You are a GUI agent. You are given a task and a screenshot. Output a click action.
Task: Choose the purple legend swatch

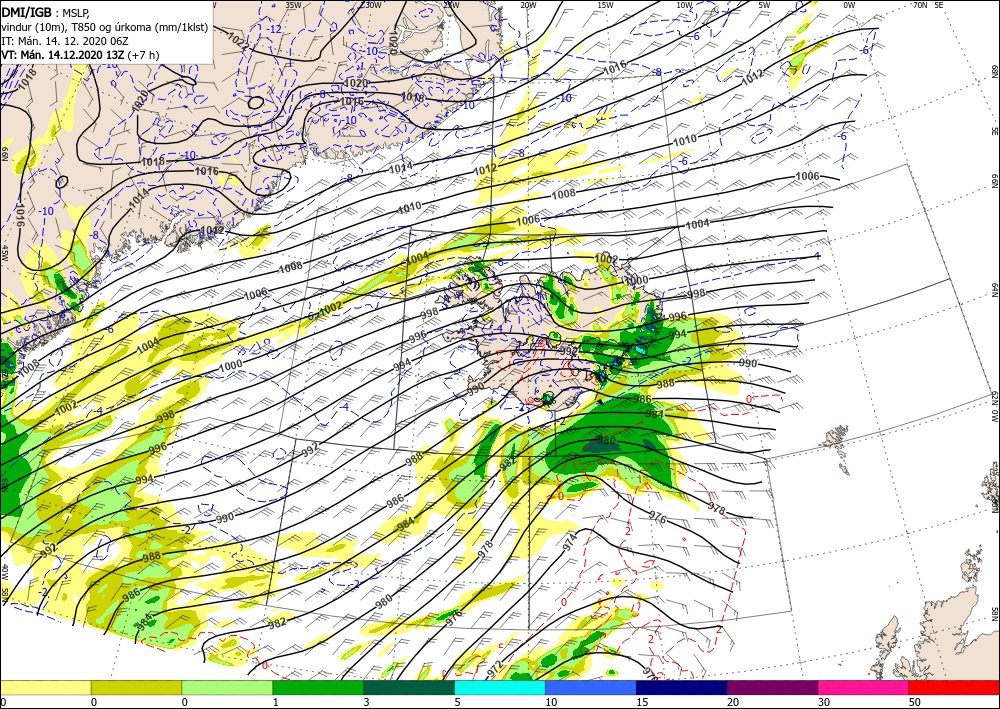point(772,687)
